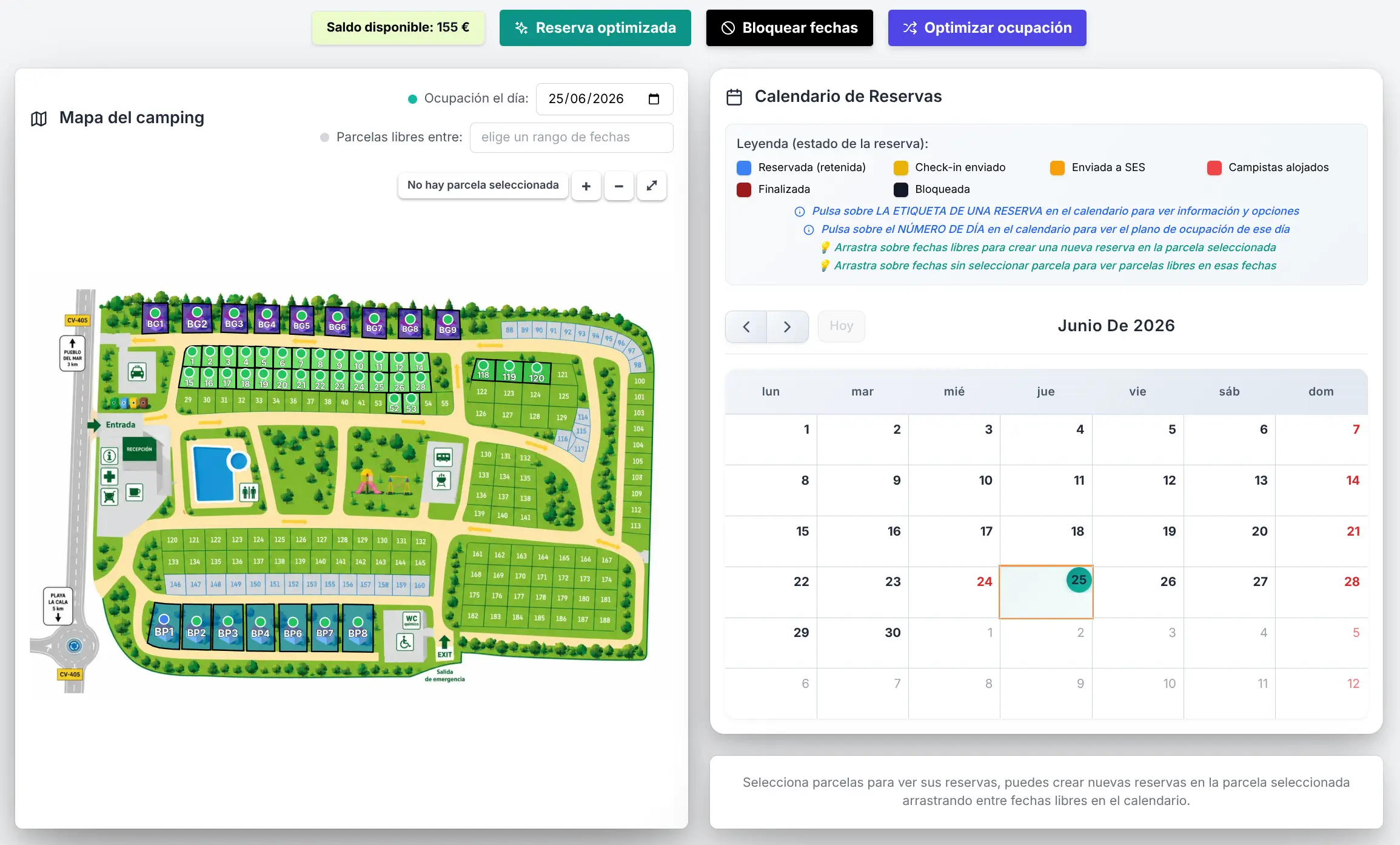Select parcel 53 on the map

[411, 403]
